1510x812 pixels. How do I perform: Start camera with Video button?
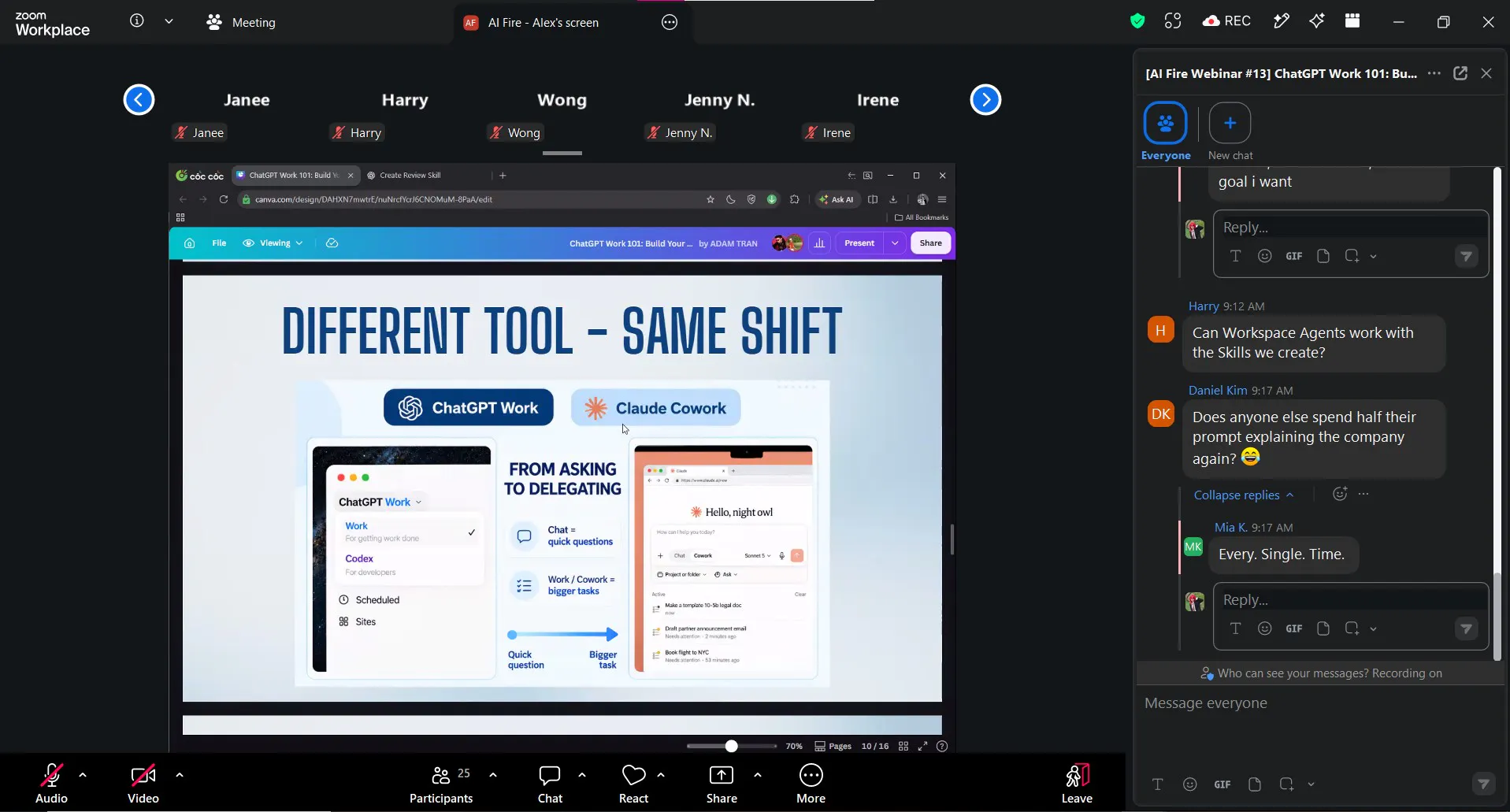pyautogui.click(x=143, y=783)
